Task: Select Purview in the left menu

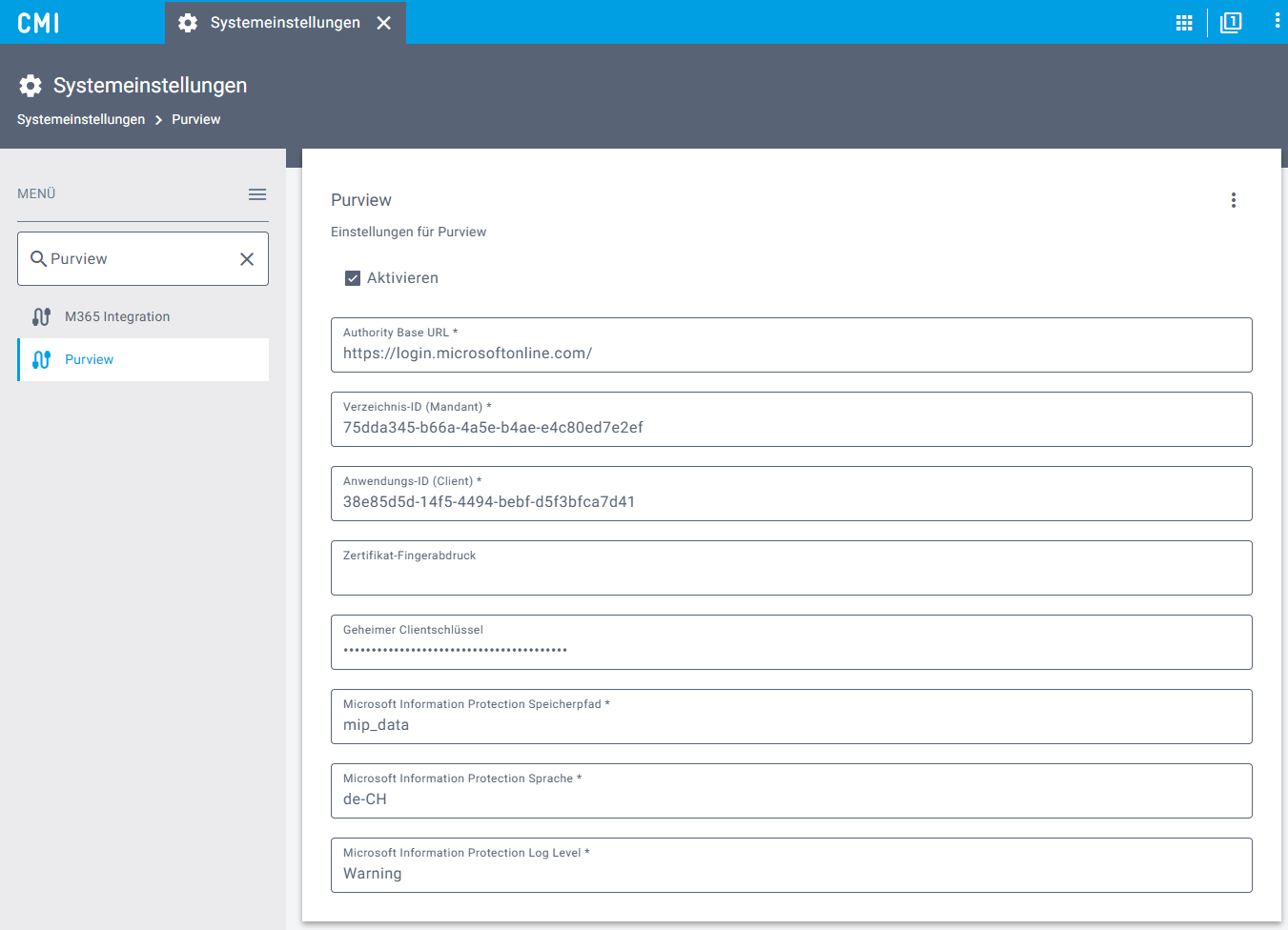Action: pos(89,359)
